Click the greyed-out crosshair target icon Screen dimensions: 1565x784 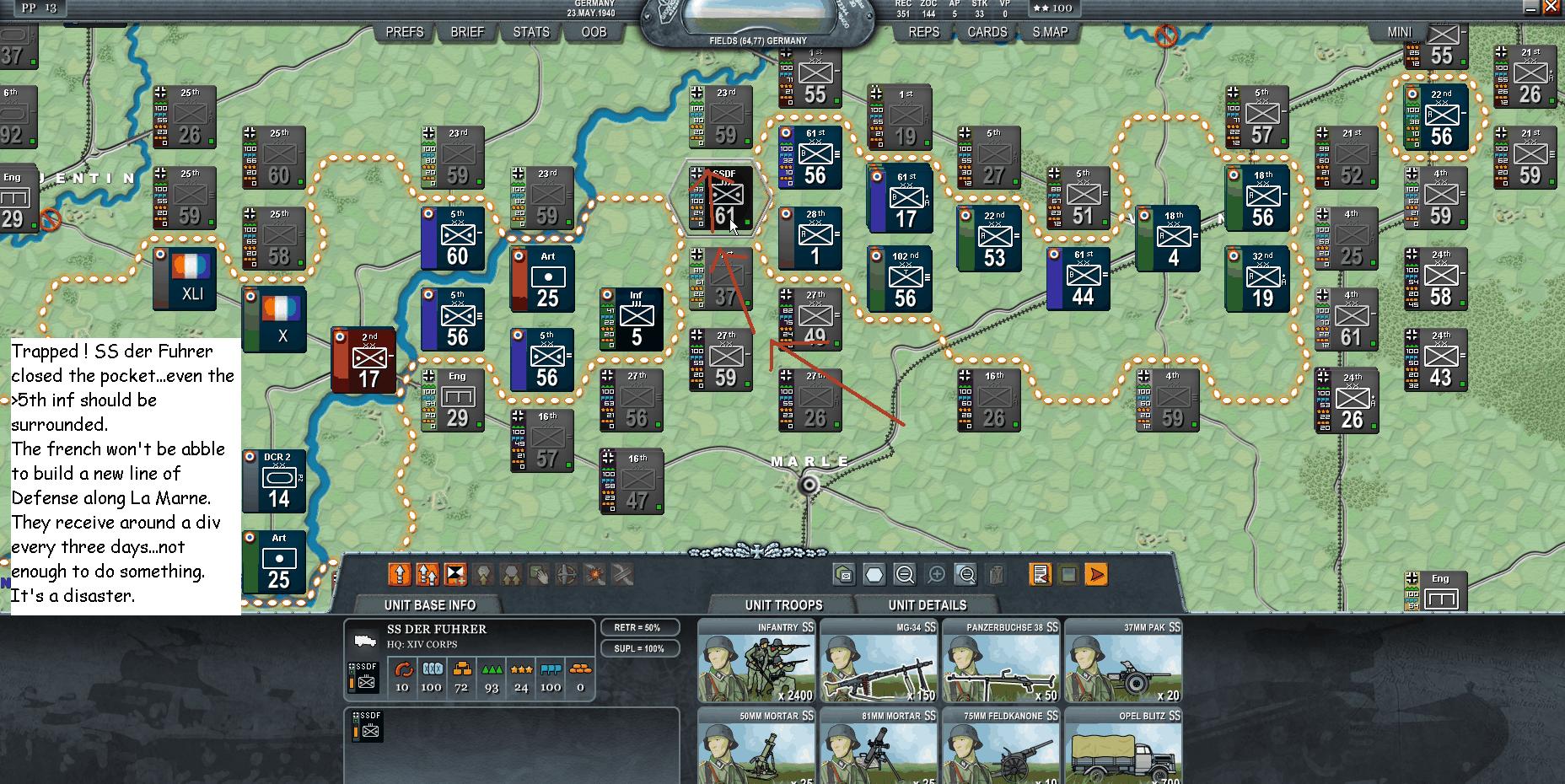click(567, 575)
